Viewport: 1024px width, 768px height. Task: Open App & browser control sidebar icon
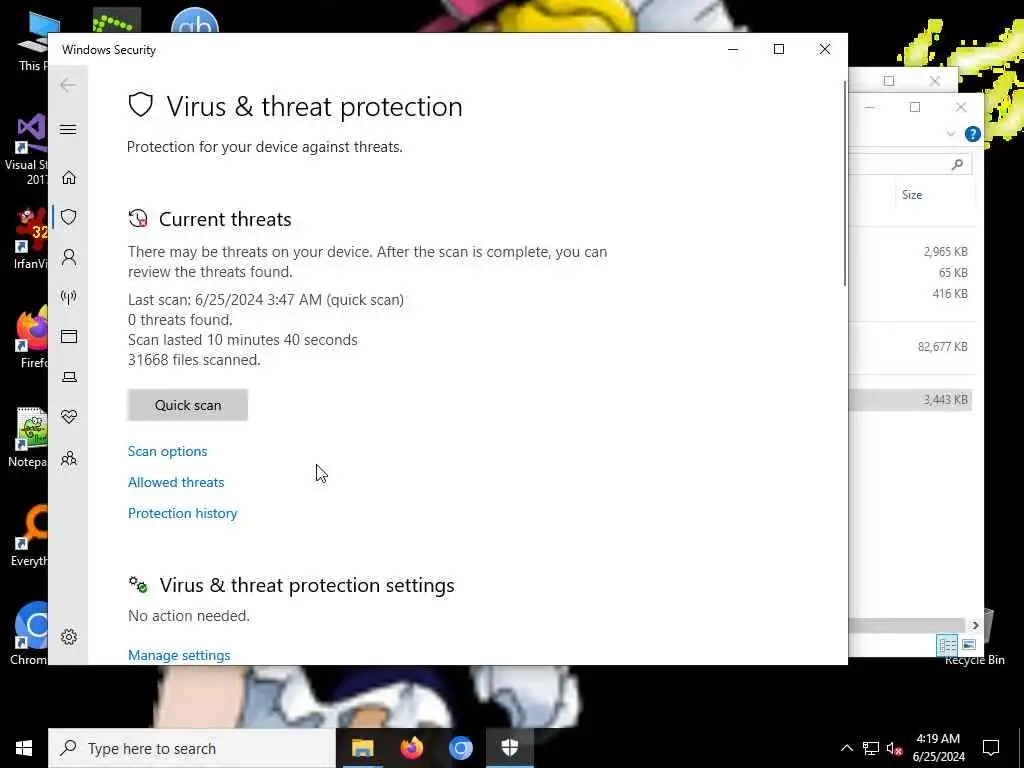[69, 336]
